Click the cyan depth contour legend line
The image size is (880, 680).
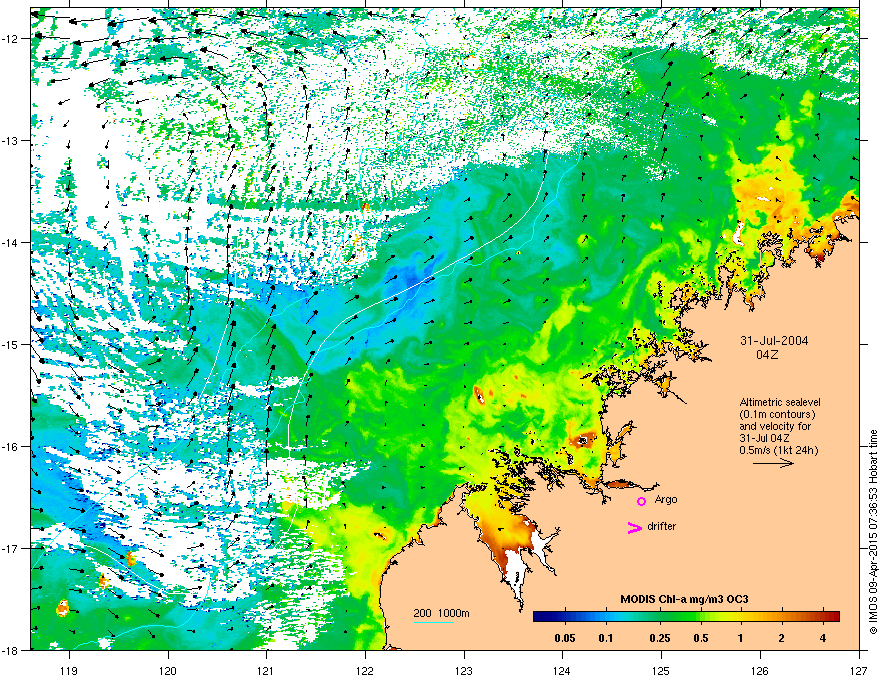(x=434, y=623)
